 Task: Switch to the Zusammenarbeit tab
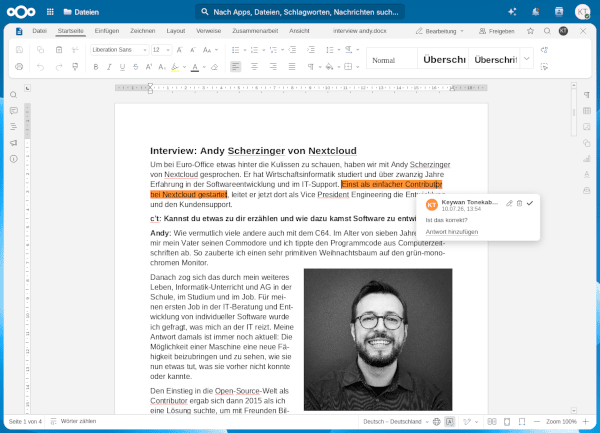pyautogui.click(x=255, y=31)
